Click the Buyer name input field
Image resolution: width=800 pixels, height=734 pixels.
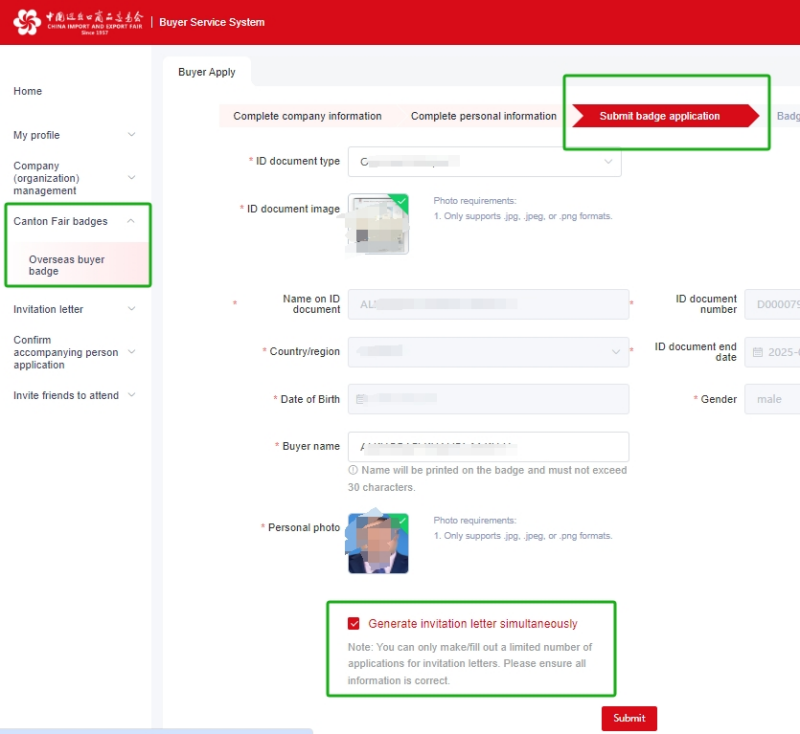pos(488,447)
